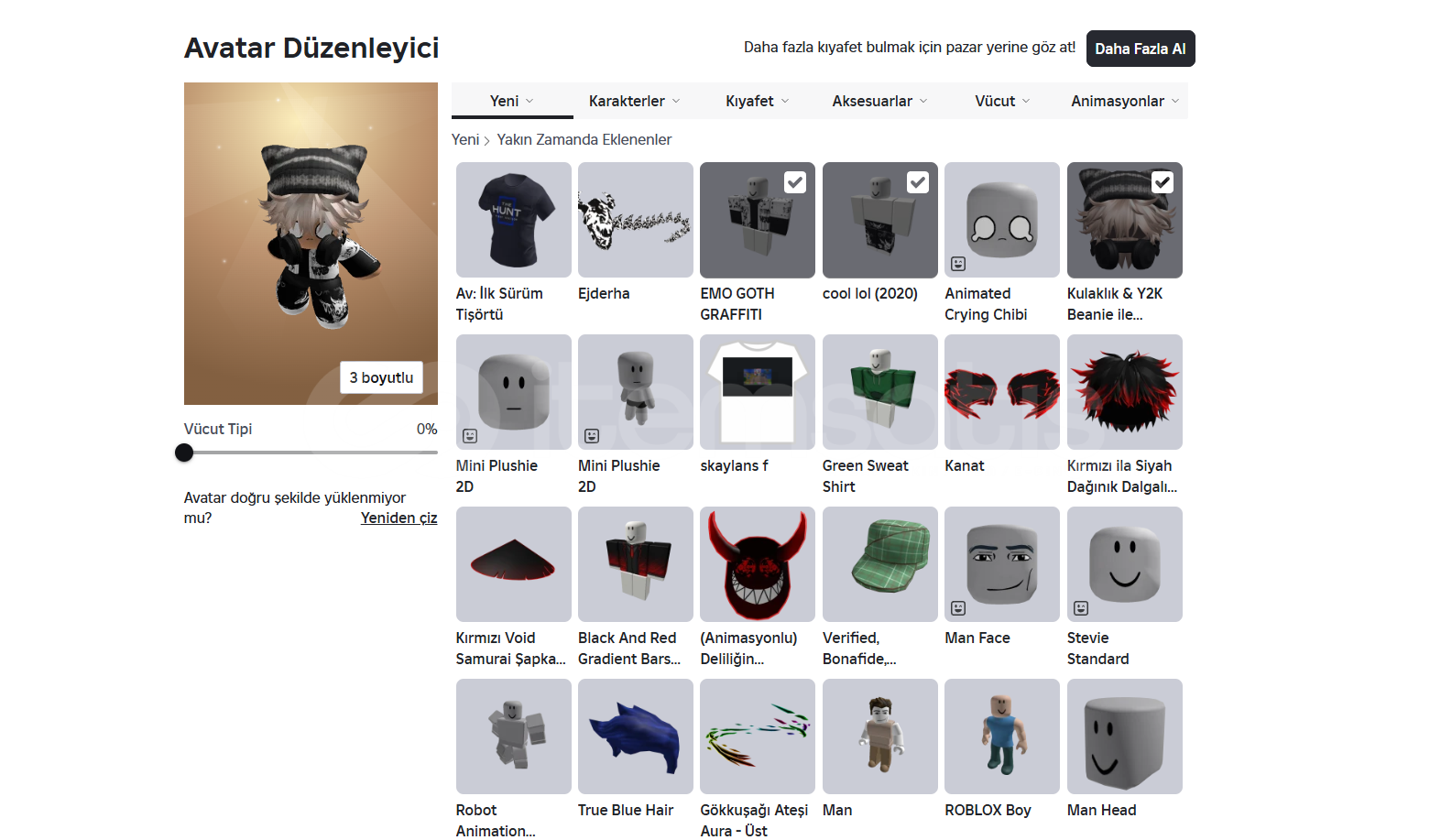This screenshot has width=1441, height=840.
Task: Expand the Animasyonlar dropdown menu
Action: point(1126,101)
